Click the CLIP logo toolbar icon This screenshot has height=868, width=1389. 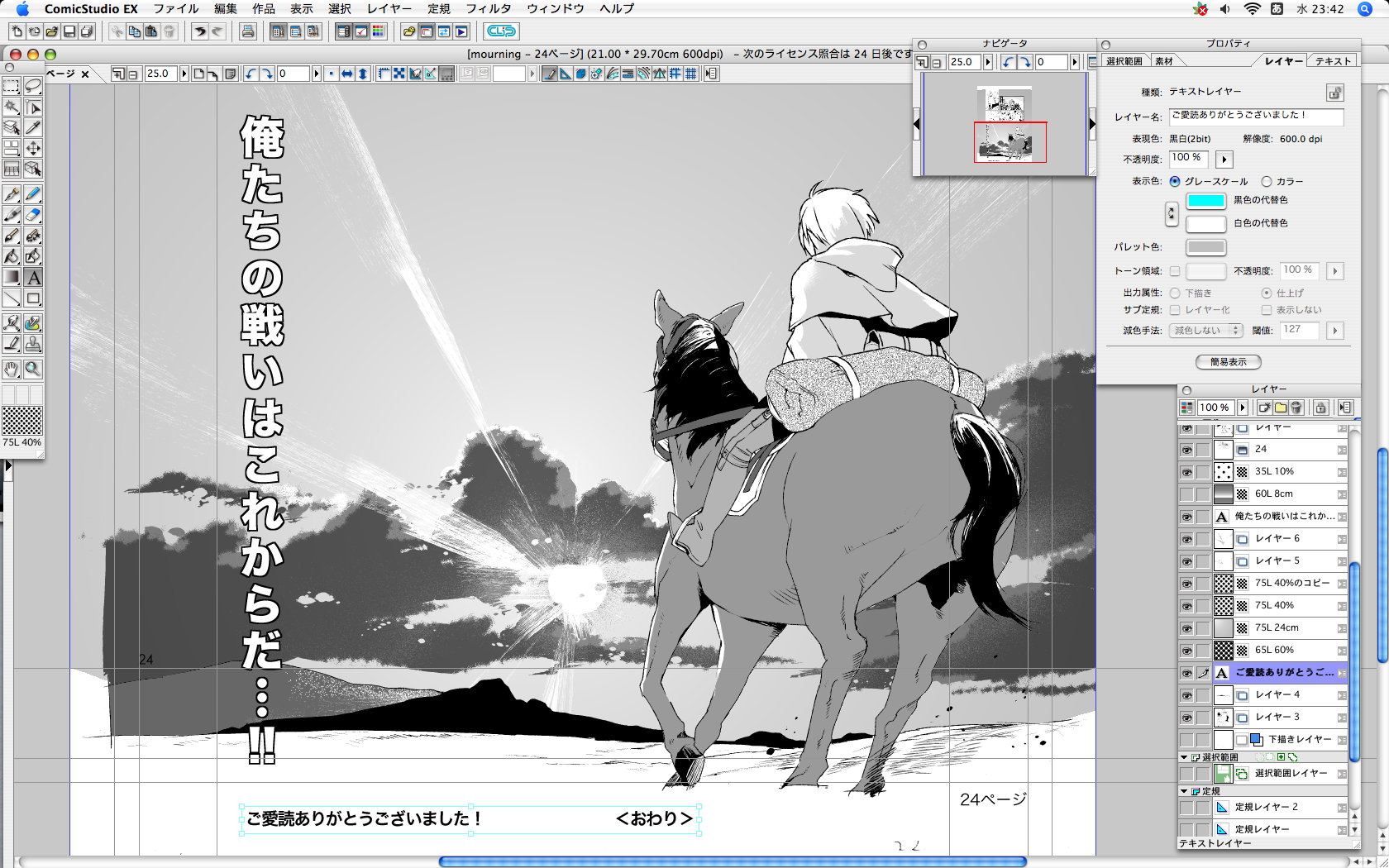coord(501,31)
